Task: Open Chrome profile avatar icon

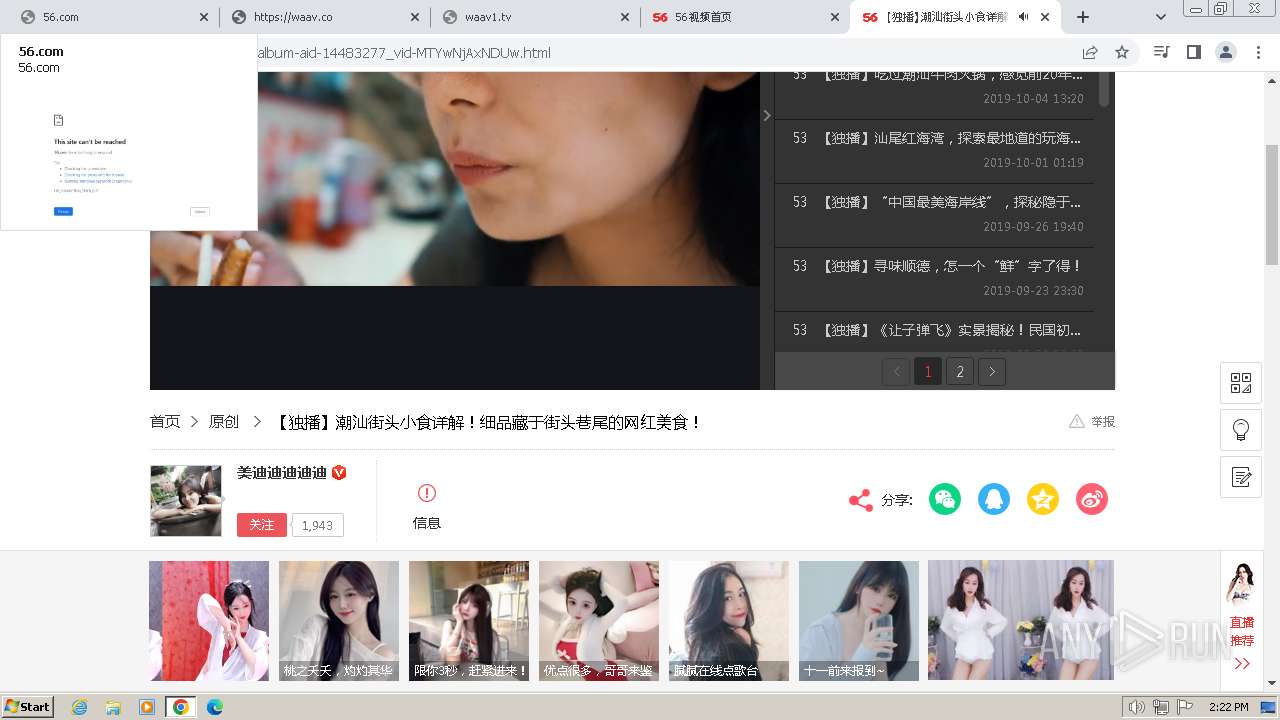Action: pyautogui.click(x=1226, y=52)
